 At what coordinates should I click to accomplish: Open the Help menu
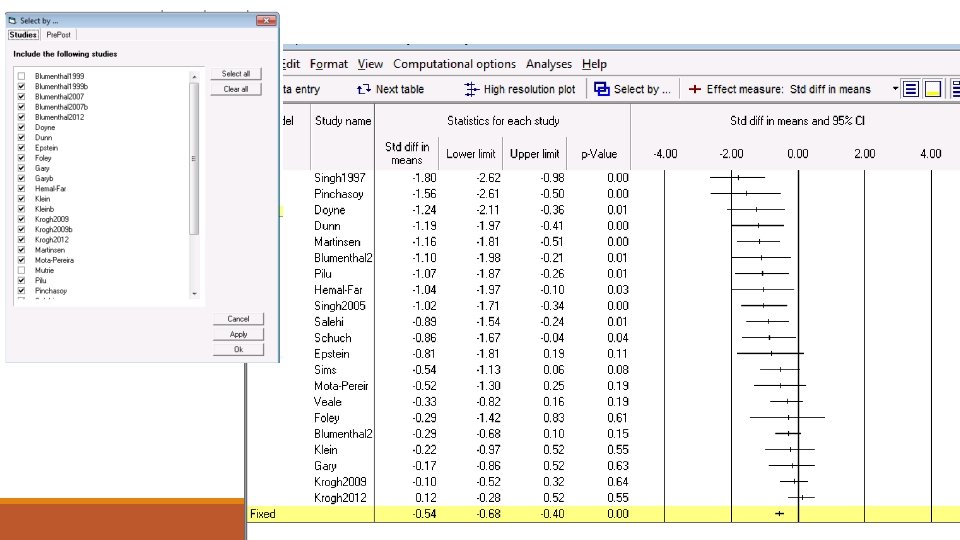(594, 64)
